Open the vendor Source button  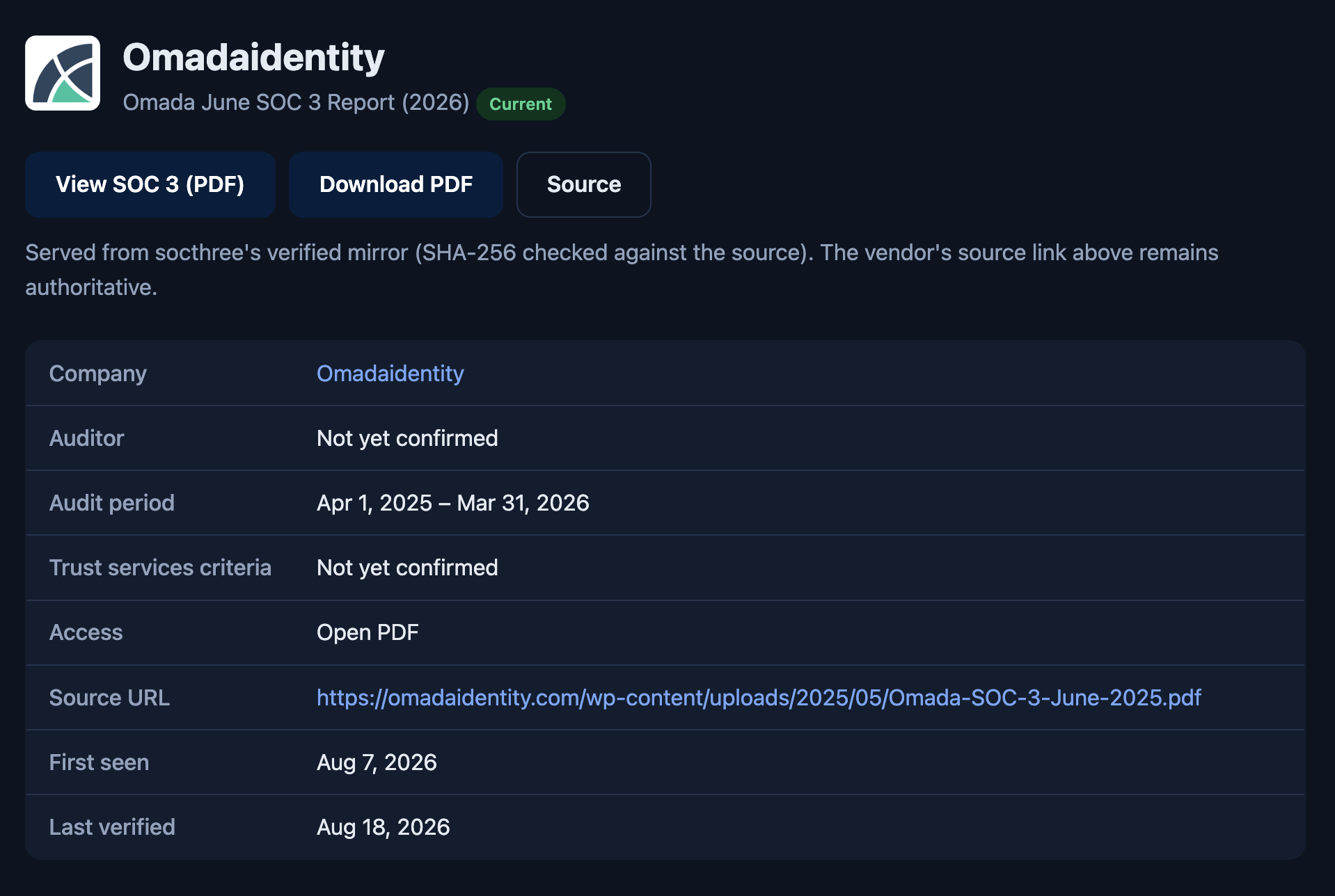(584, 184)
